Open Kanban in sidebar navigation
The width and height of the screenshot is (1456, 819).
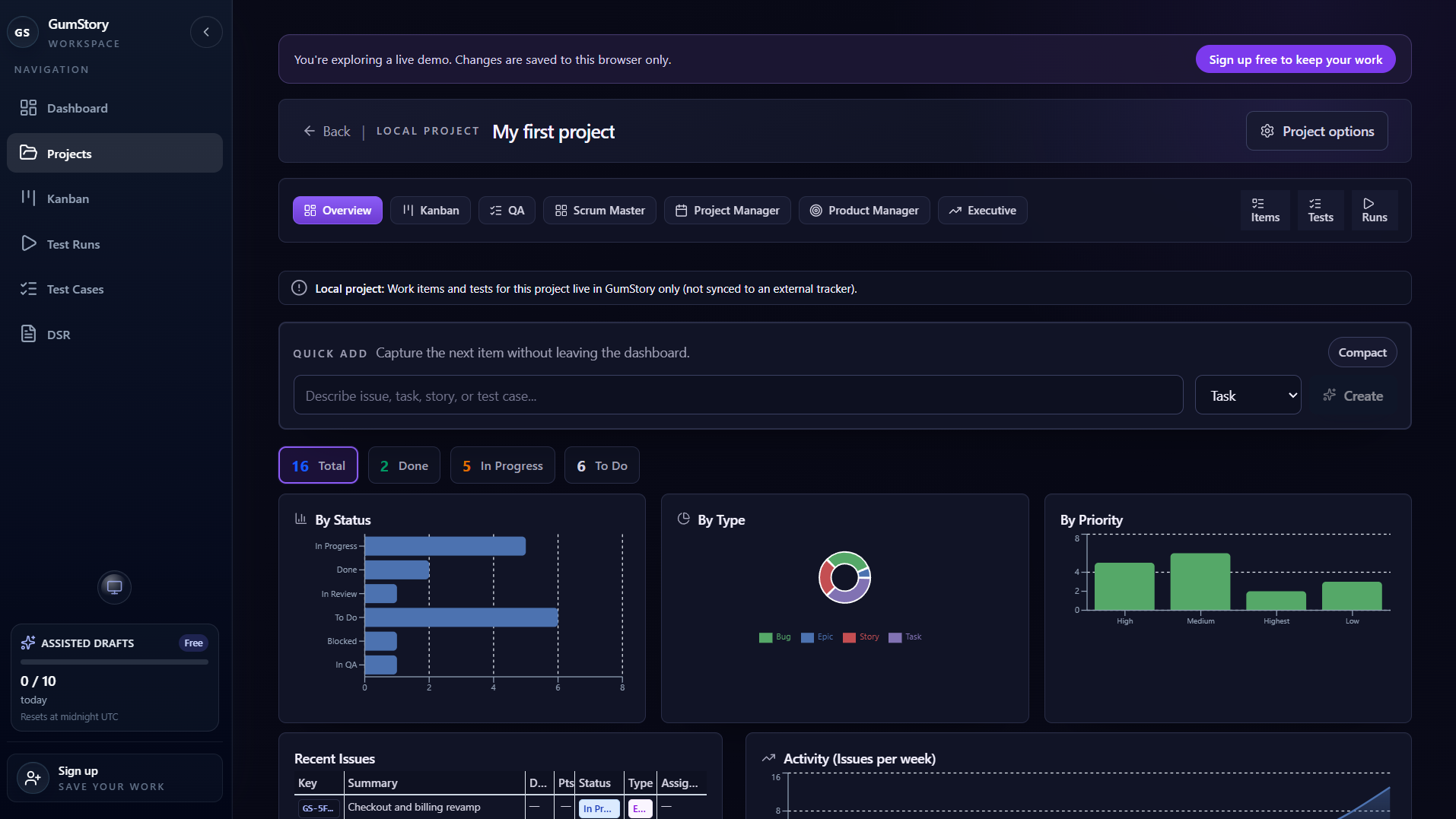(x=114, y=198)
